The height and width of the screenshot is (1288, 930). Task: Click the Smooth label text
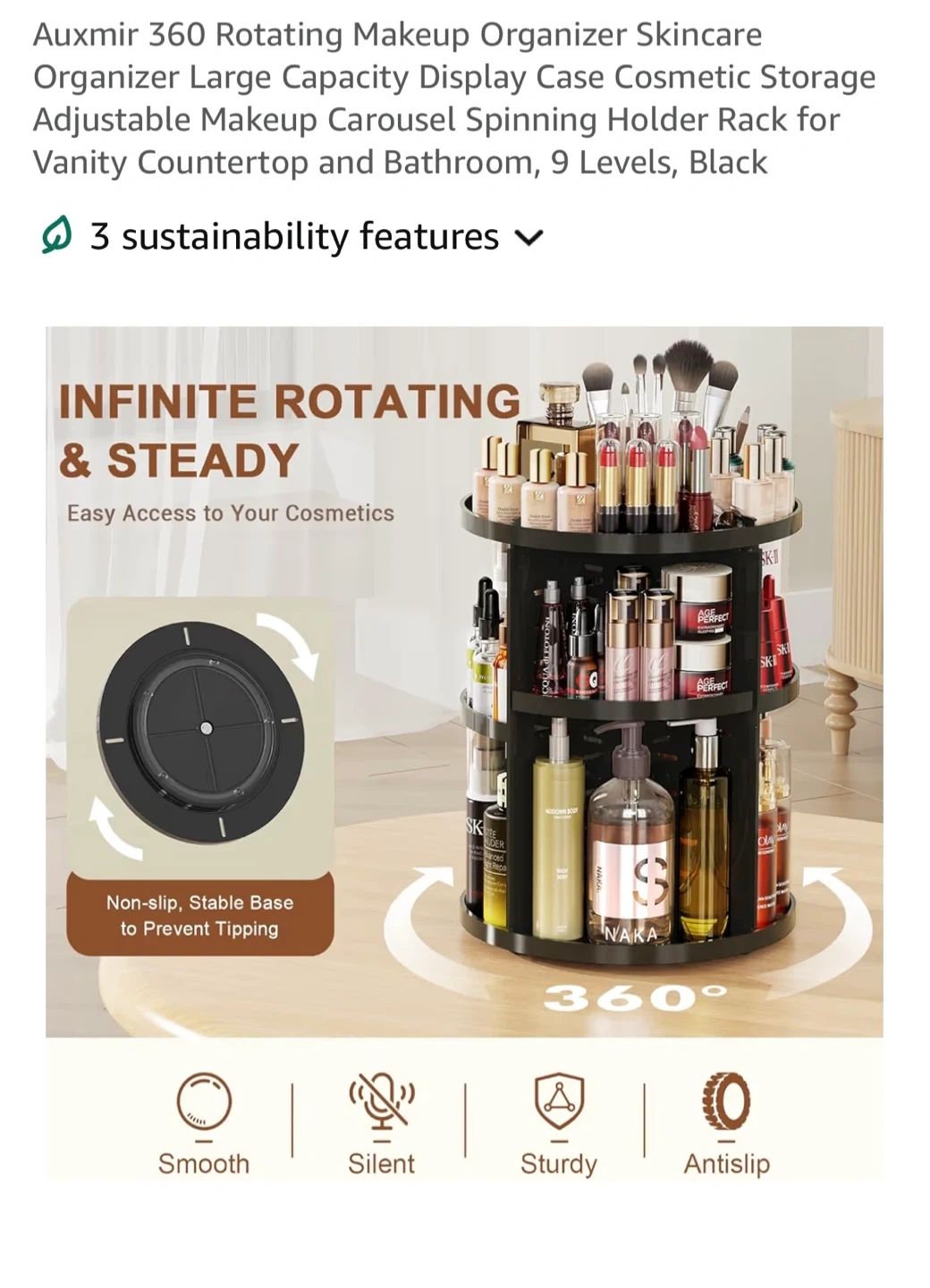click(x=204, y=1164)
